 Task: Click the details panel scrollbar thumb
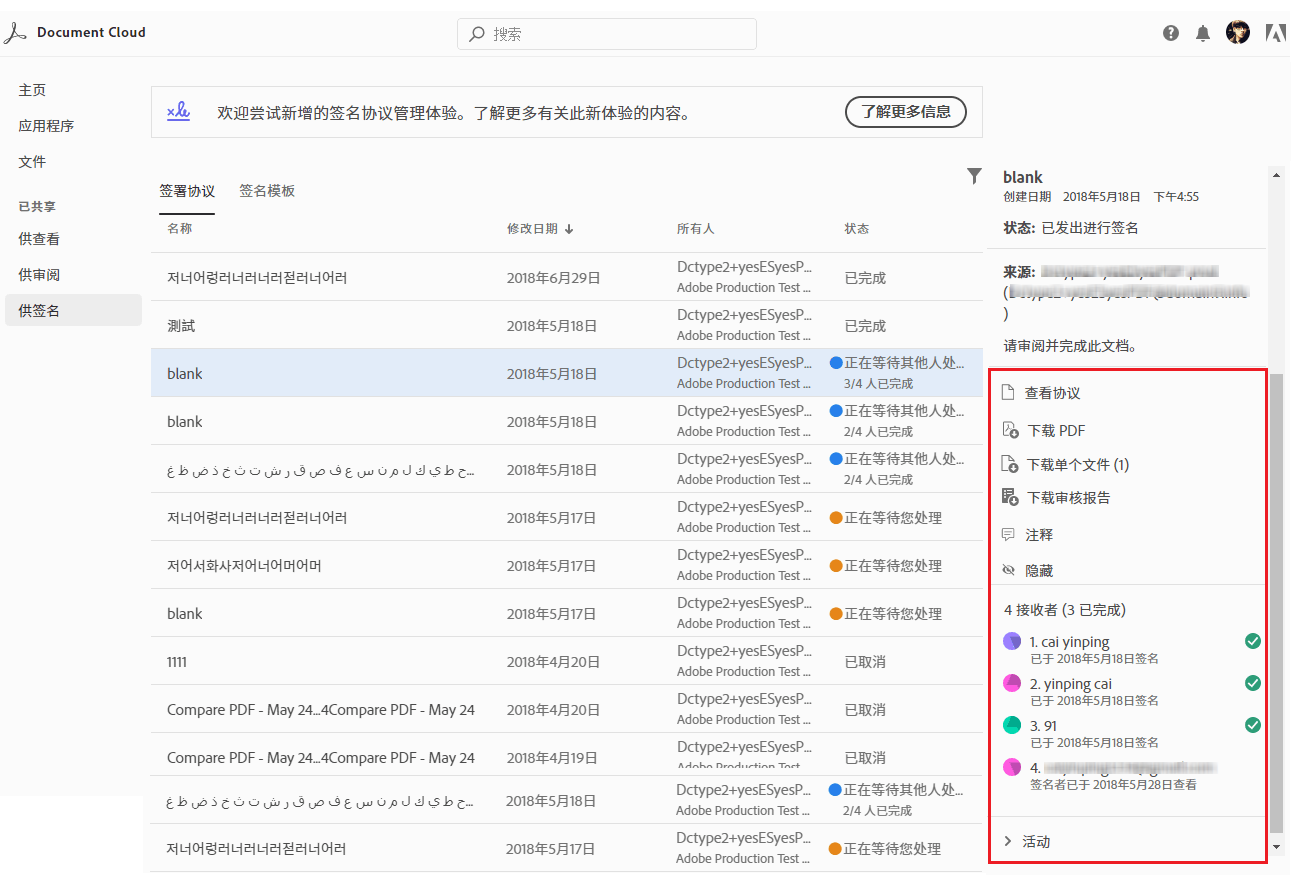(1276, 603)
